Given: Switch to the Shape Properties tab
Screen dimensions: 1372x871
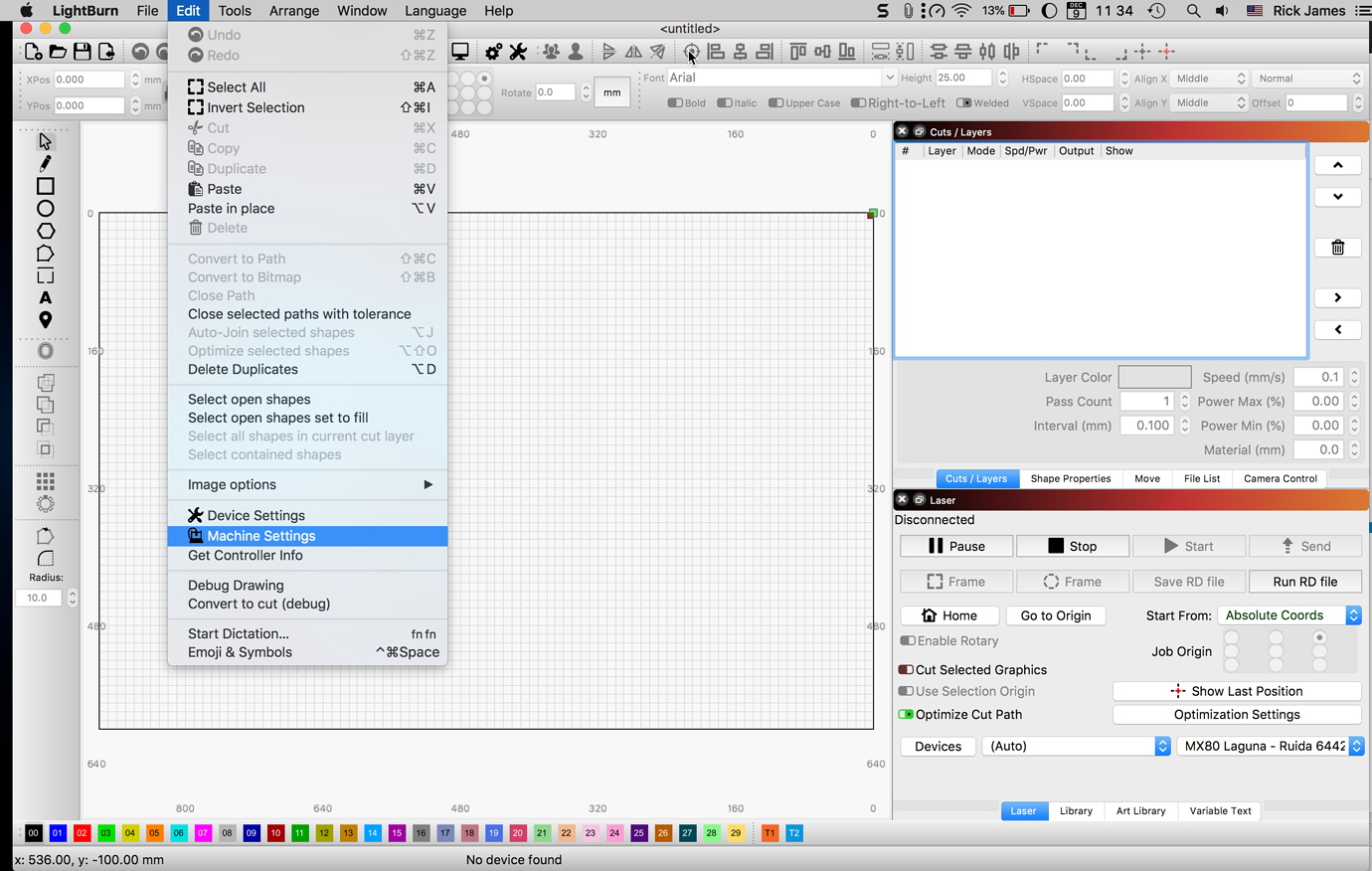Looking at the screenshot, I should pyautogui.click(x=1070, y=478).
